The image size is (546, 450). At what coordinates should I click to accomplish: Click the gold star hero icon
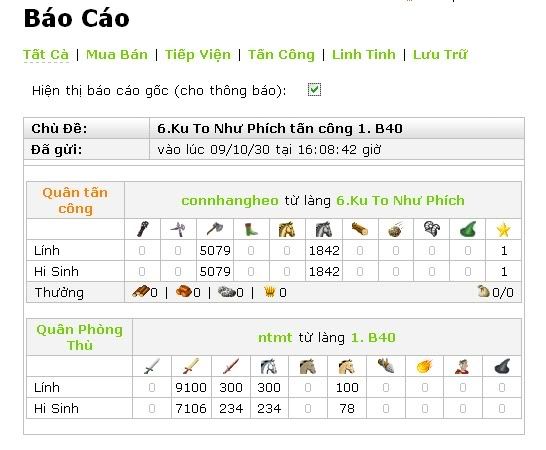tap(503, 230)
